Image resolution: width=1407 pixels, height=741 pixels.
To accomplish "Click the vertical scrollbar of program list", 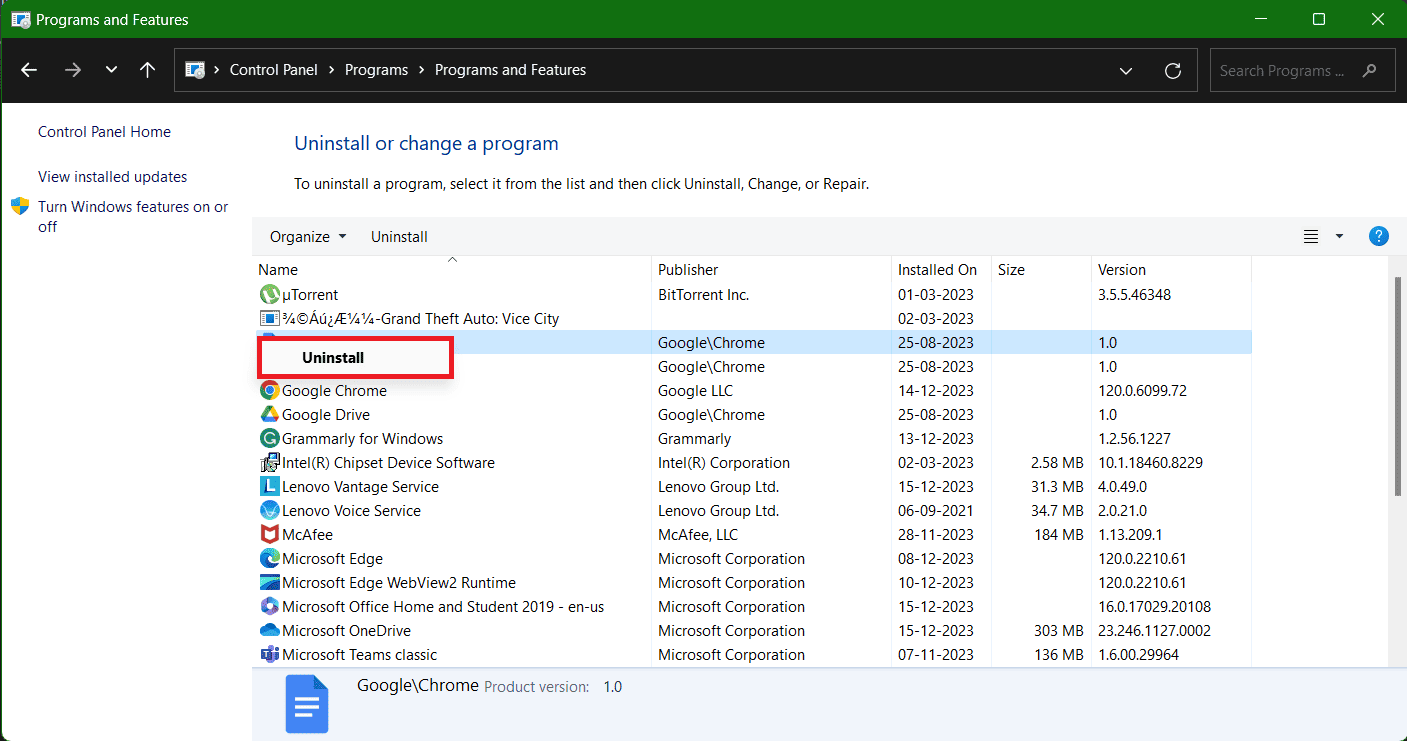I will coord(1397,385).
